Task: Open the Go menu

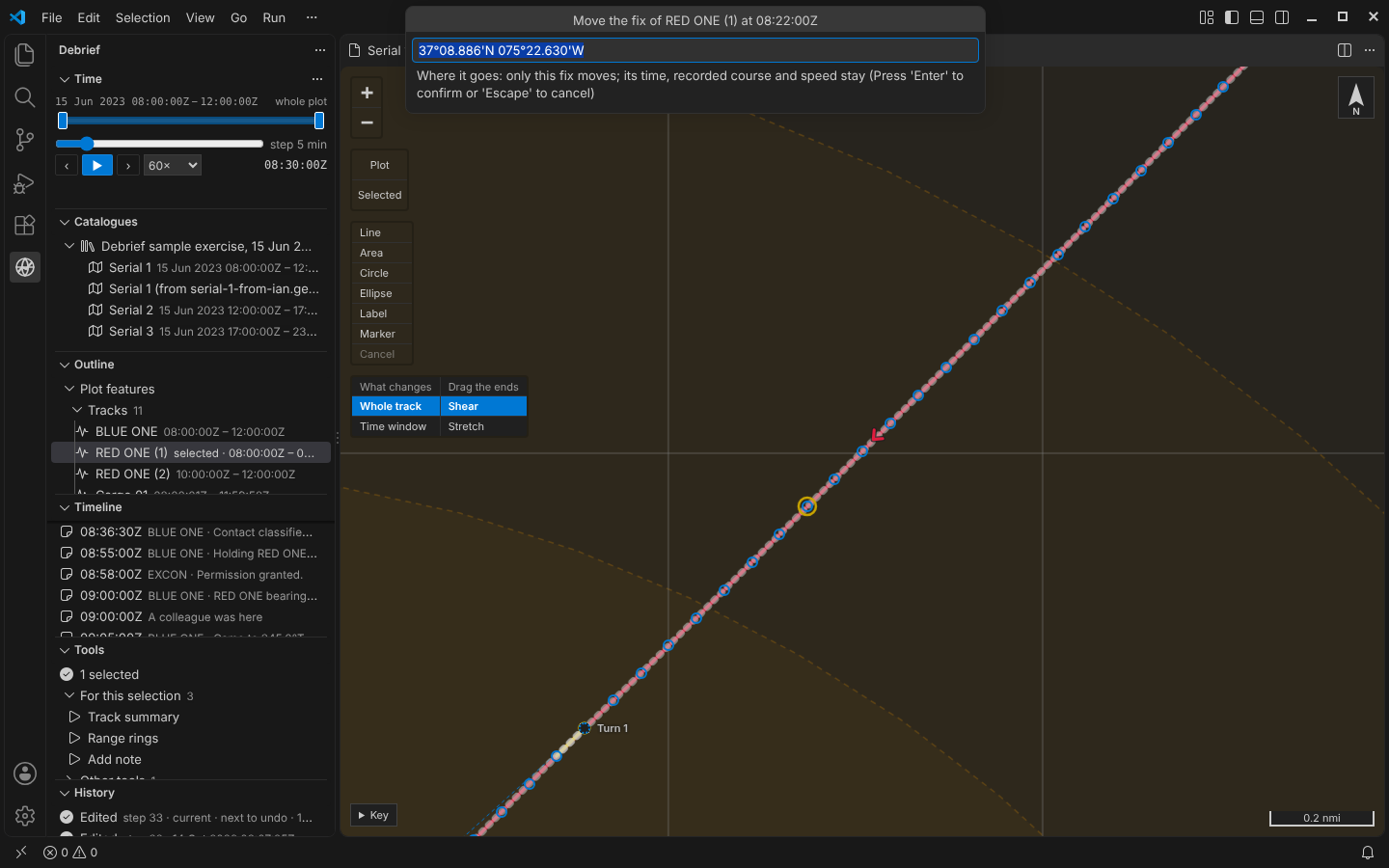Action: [x=239, y=17]
